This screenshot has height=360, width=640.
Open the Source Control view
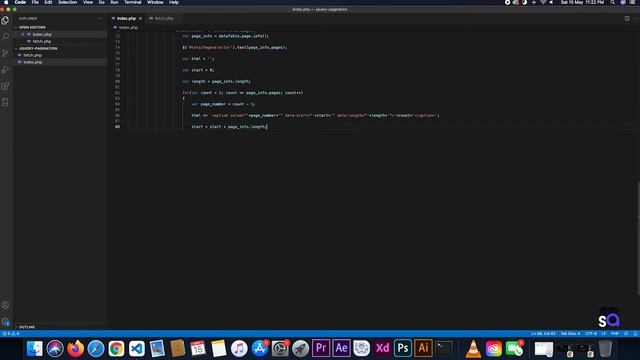tap(5, 53)
